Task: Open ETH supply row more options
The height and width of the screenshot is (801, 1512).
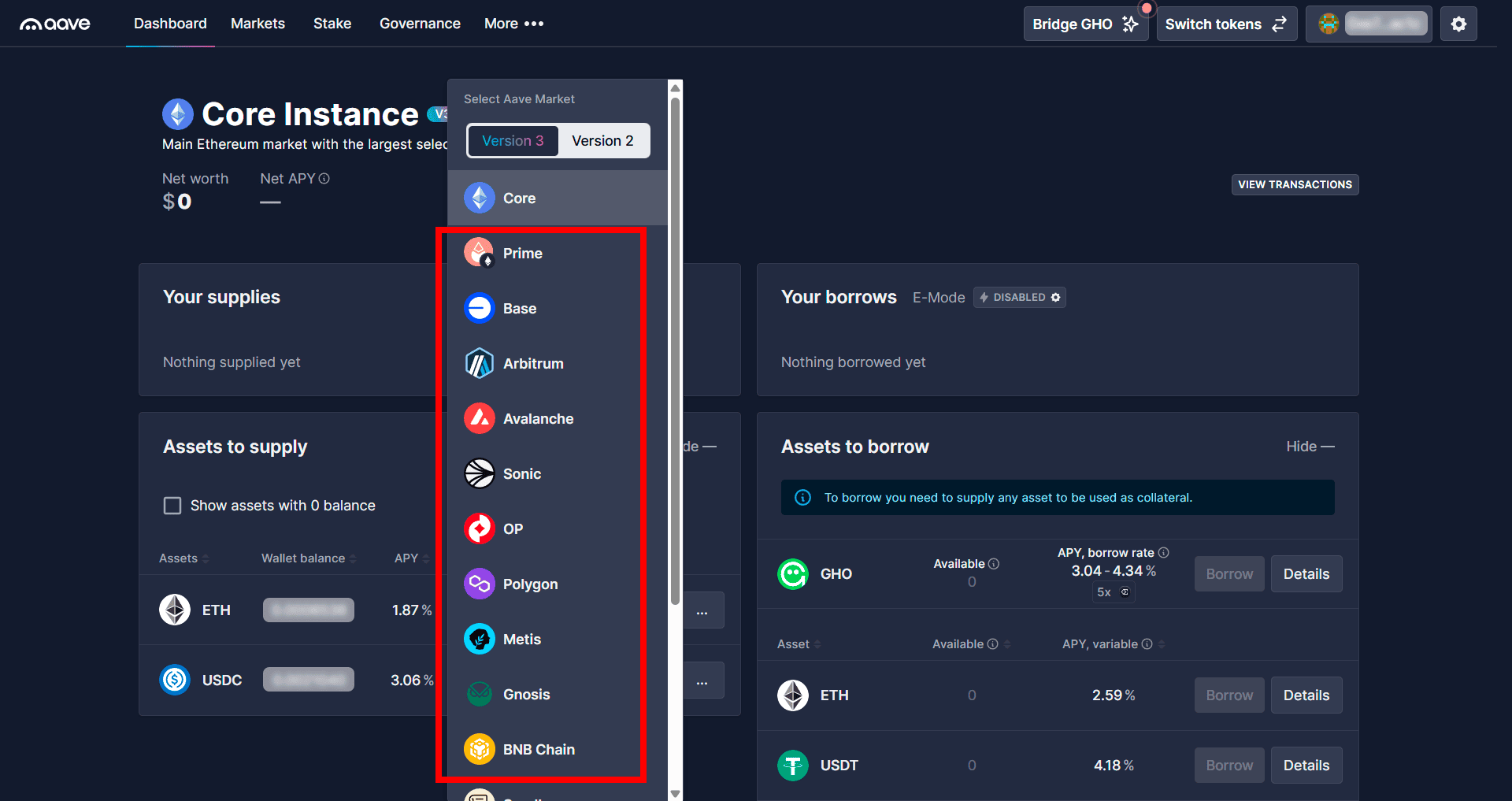Action: [702, 610]
